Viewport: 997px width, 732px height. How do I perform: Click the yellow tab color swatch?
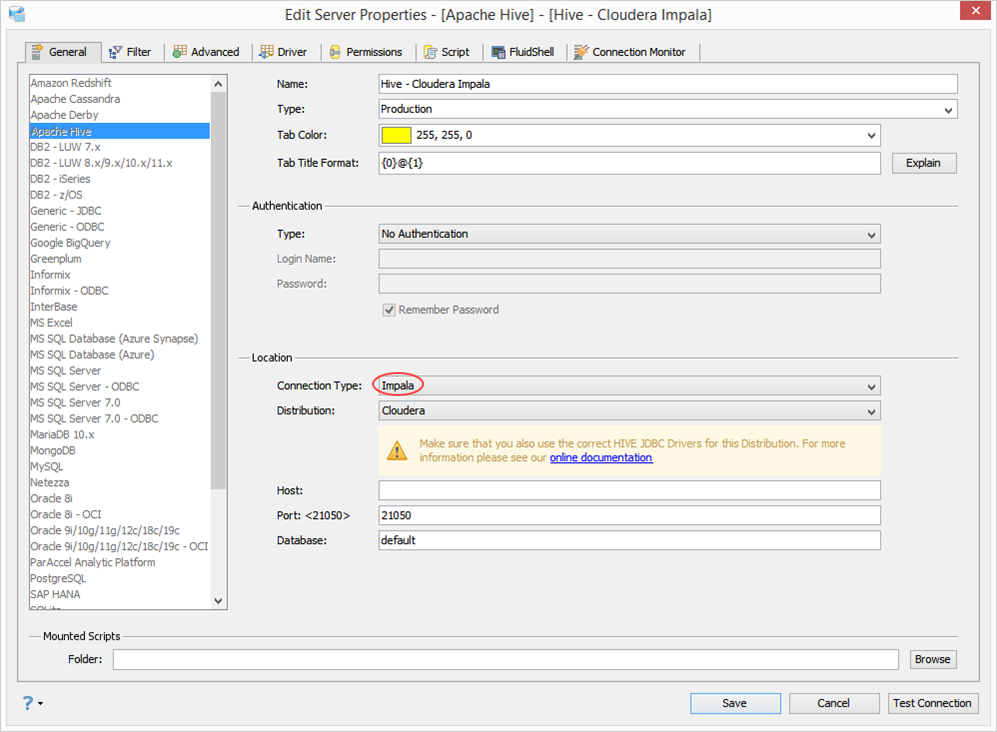coord(396,135)
